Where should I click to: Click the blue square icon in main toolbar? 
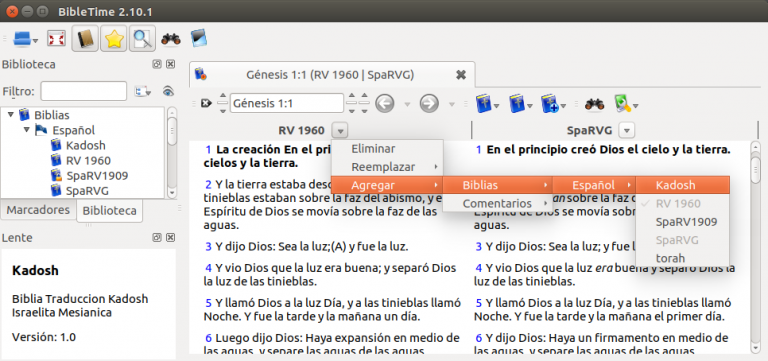click(x=199, y=39)
